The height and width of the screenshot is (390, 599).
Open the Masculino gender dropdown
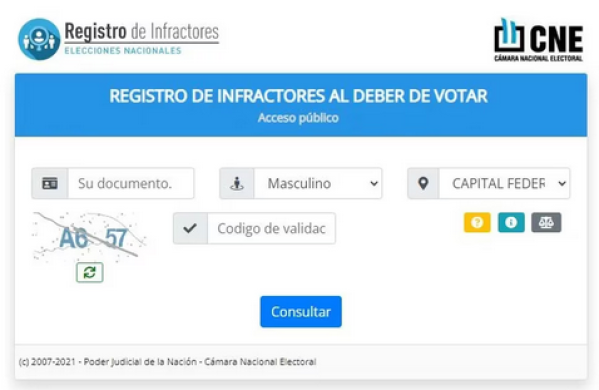coord(318,183)
